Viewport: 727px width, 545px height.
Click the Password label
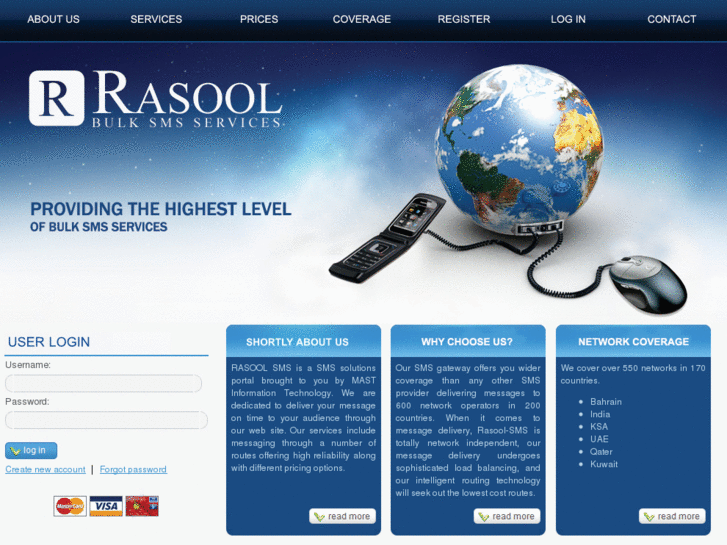(x=27, y=402)
